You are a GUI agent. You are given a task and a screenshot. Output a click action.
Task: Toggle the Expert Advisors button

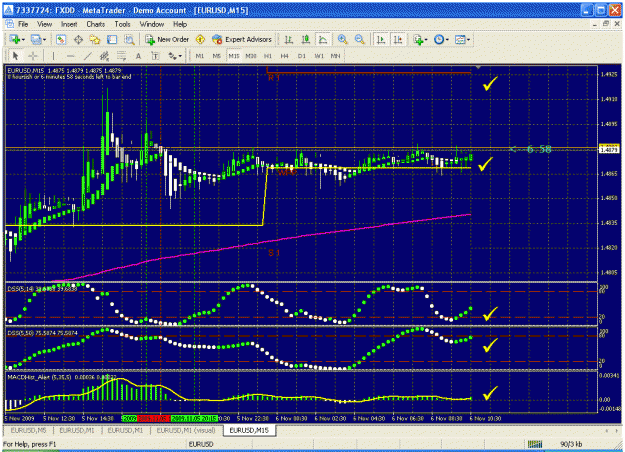[x=242, y=39]
